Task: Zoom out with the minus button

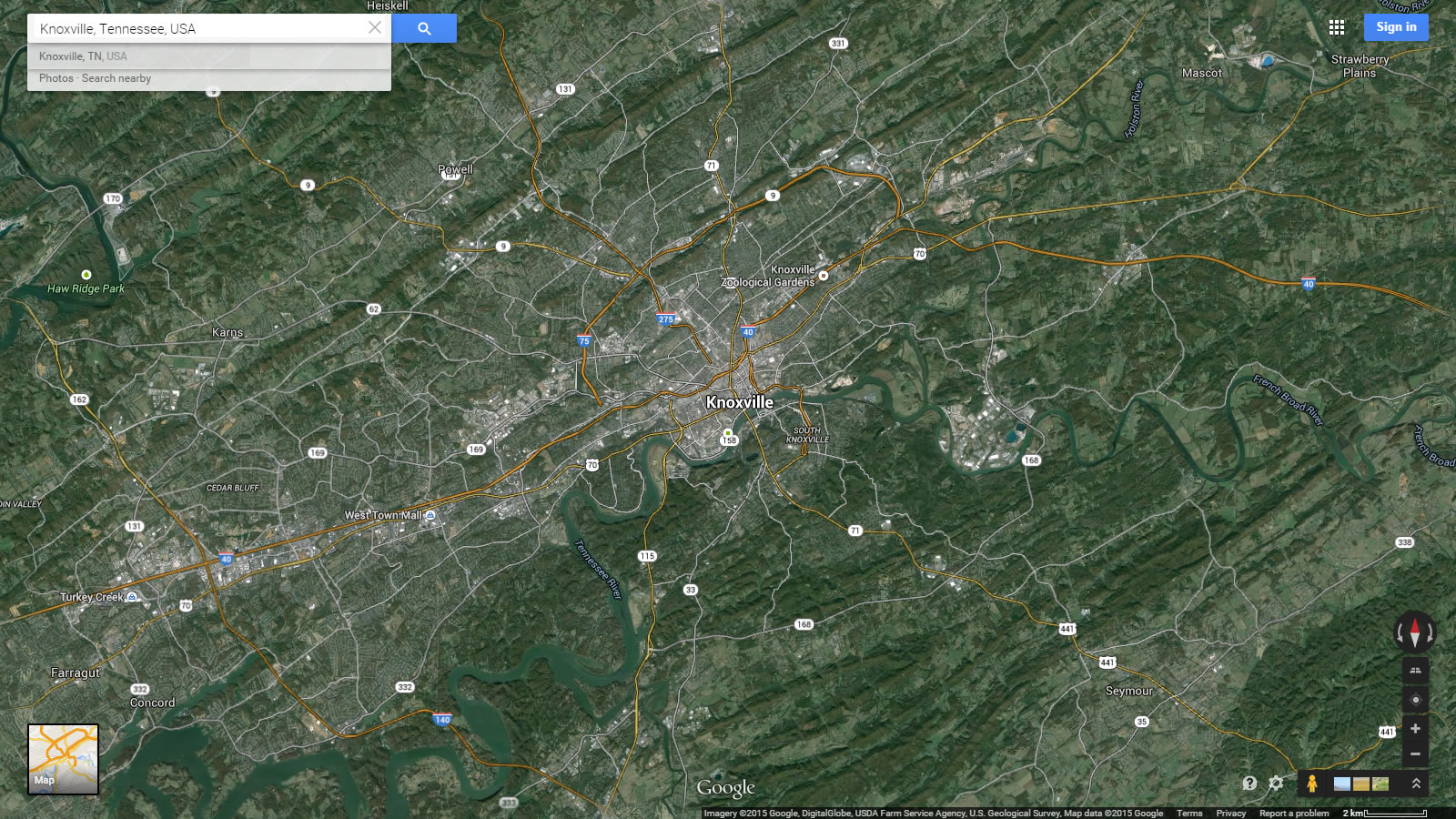Action: pyautogui.click(x=1414, y=753)
